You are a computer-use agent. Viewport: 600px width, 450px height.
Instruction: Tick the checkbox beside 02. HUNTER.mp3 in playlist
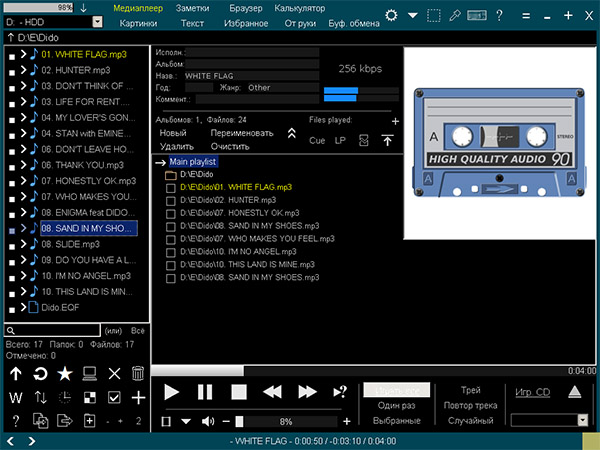click(171, 200)
